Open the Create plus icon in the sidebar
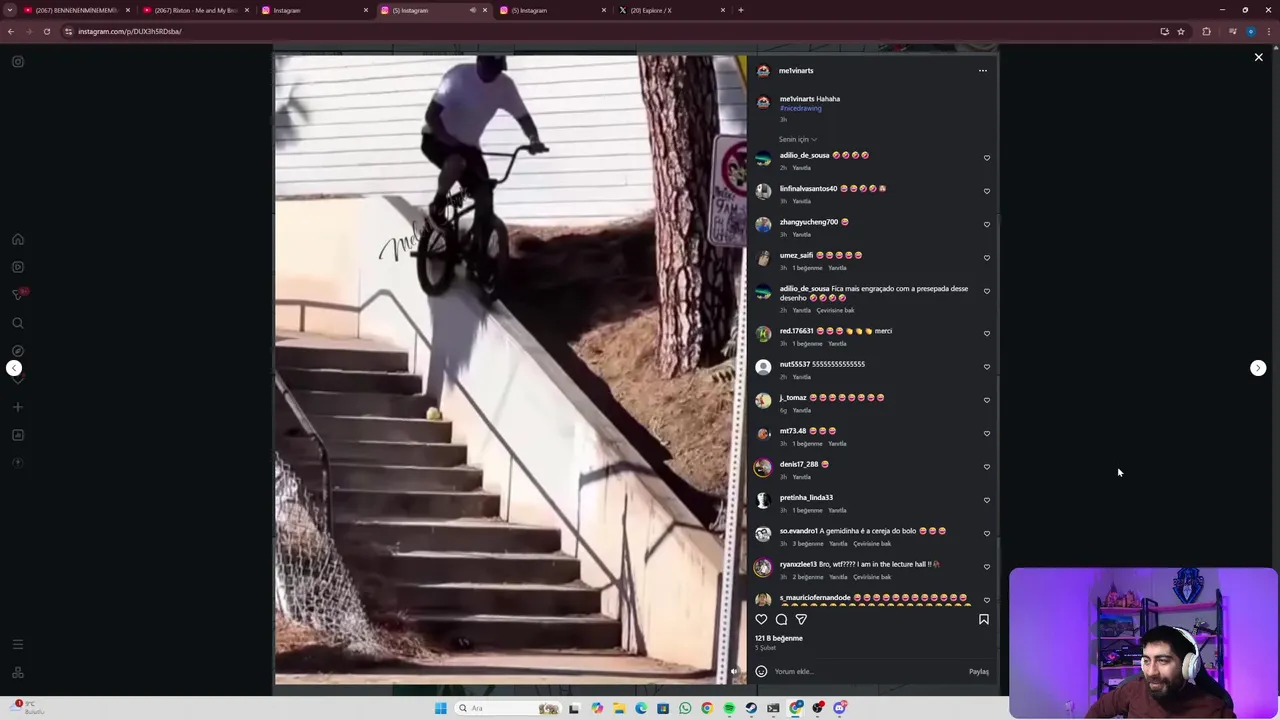Screen dimensions: 1280x720 (17, 407)
